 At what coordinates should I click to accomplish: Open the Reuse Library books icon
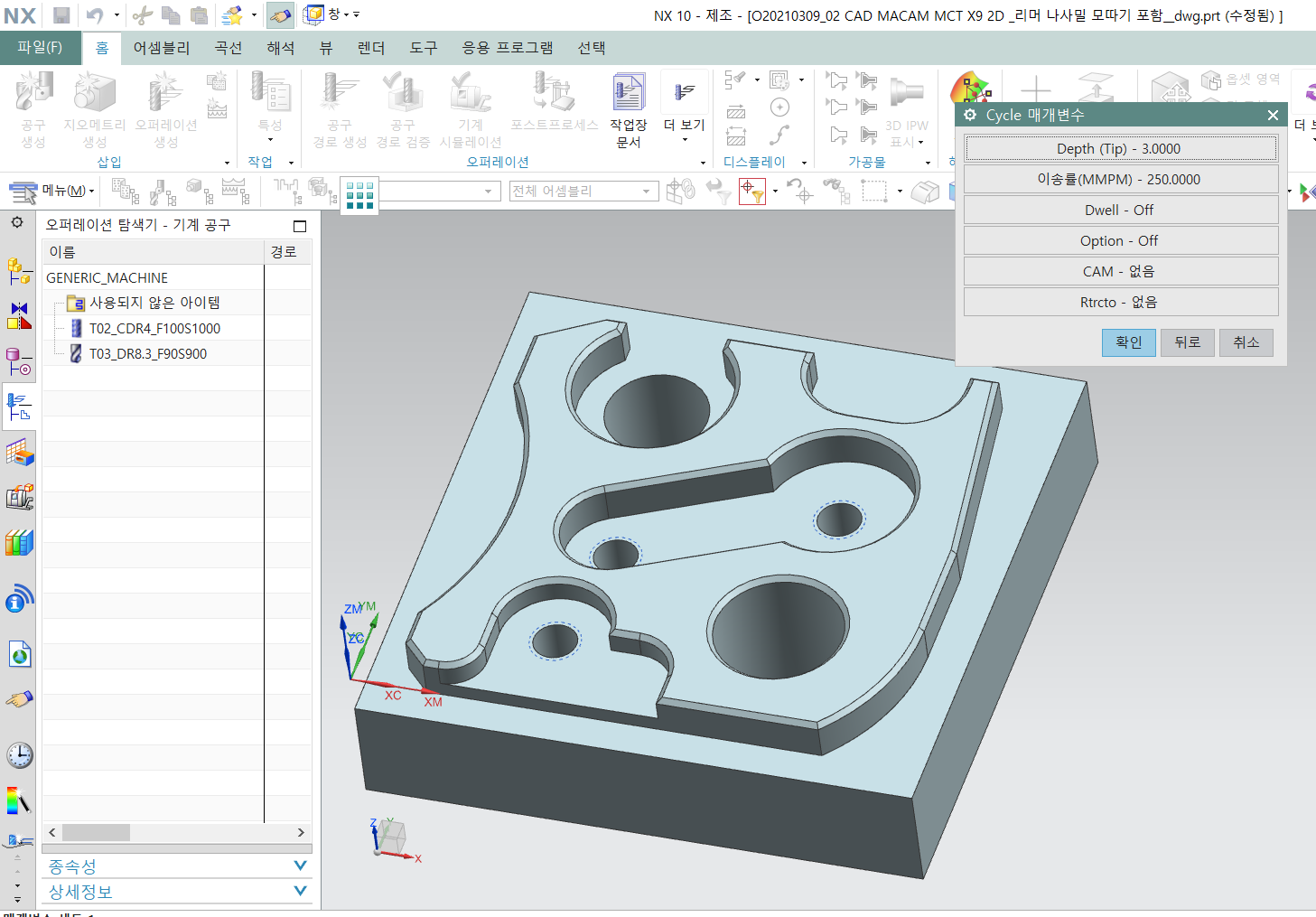click(x=19, y=543)
